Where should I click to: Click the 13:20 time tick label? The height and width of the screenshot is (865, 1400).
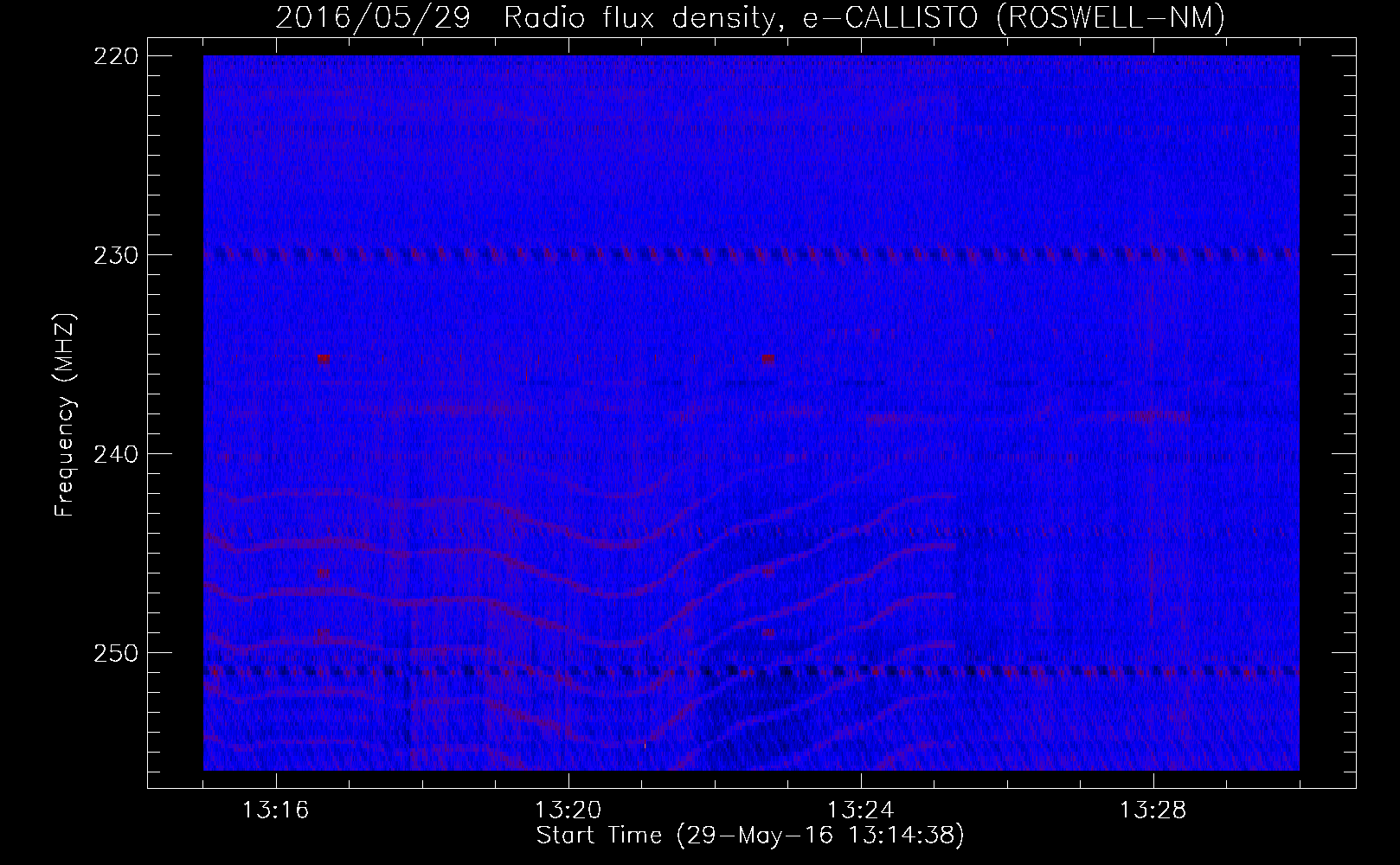pyautogui.click(x=568, y=811)
